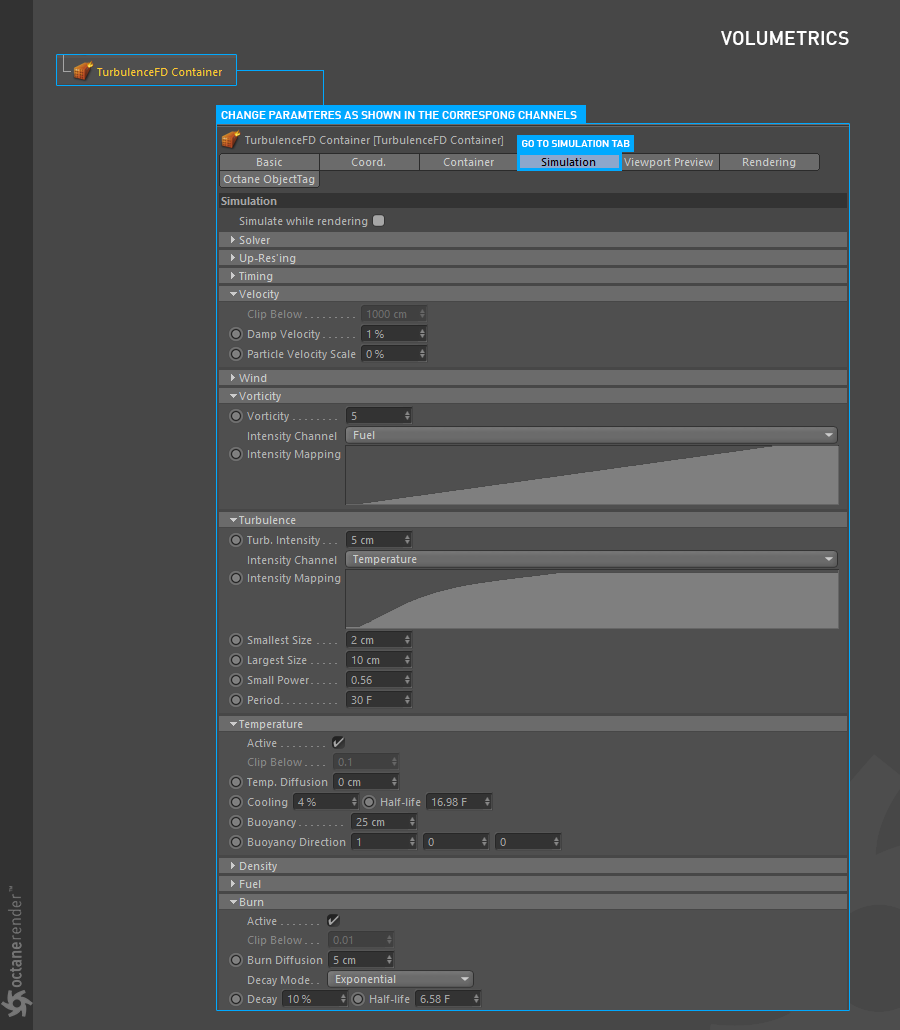The width and height of the screenshot is (900, 1030).
Task: Toggle the Damp Velocity animation dot
Action: [x=236, y=334]
